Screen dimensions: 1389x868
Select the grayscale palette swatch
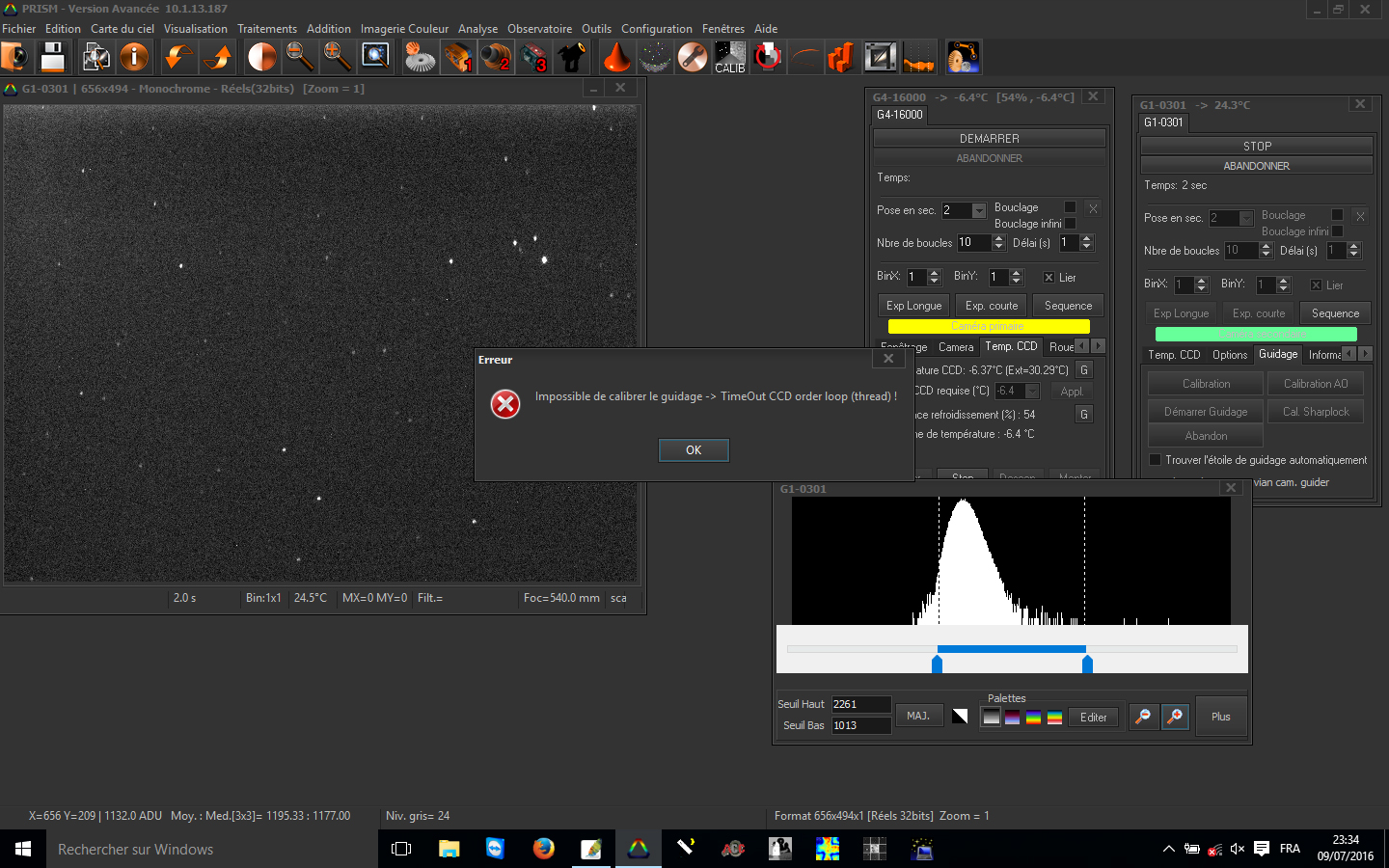coord(991,717)
